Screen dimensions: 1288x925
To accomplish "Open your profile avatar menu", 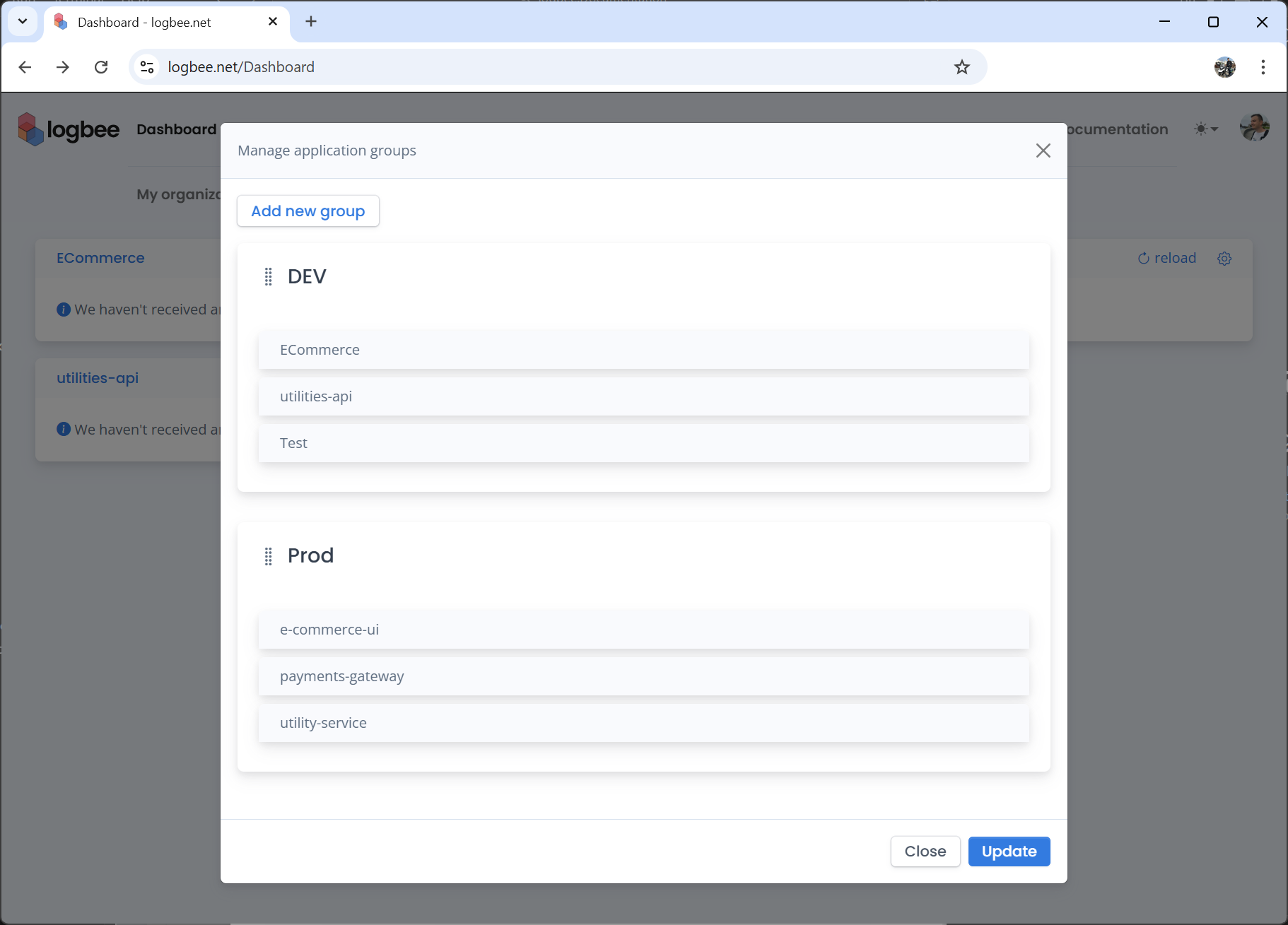I will 1255,128.
